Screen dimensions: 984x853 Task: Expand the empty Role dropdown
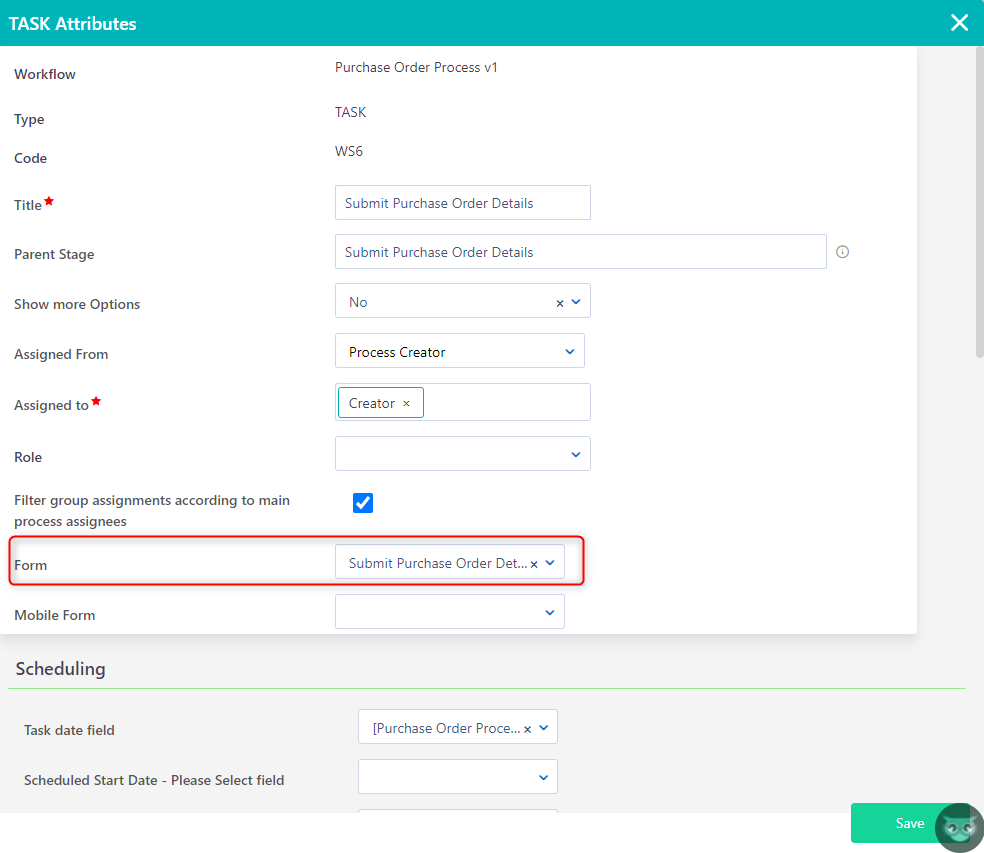[x=575, y=453]
